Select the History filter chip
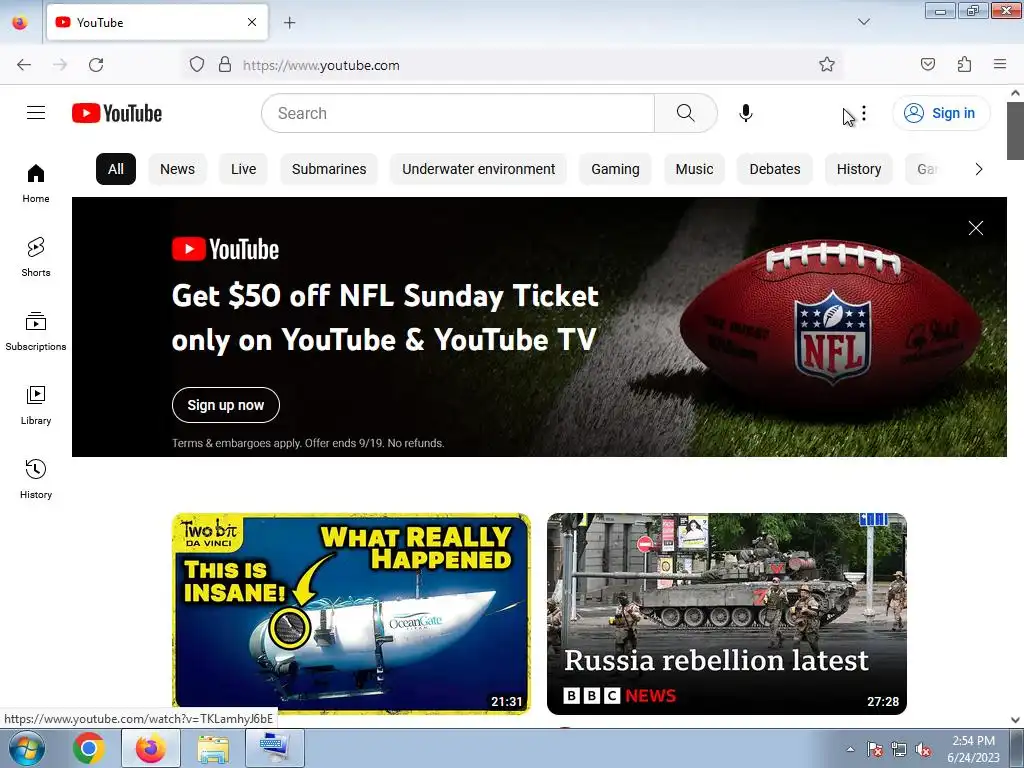Screen dimensions: 1024x768 859,169
